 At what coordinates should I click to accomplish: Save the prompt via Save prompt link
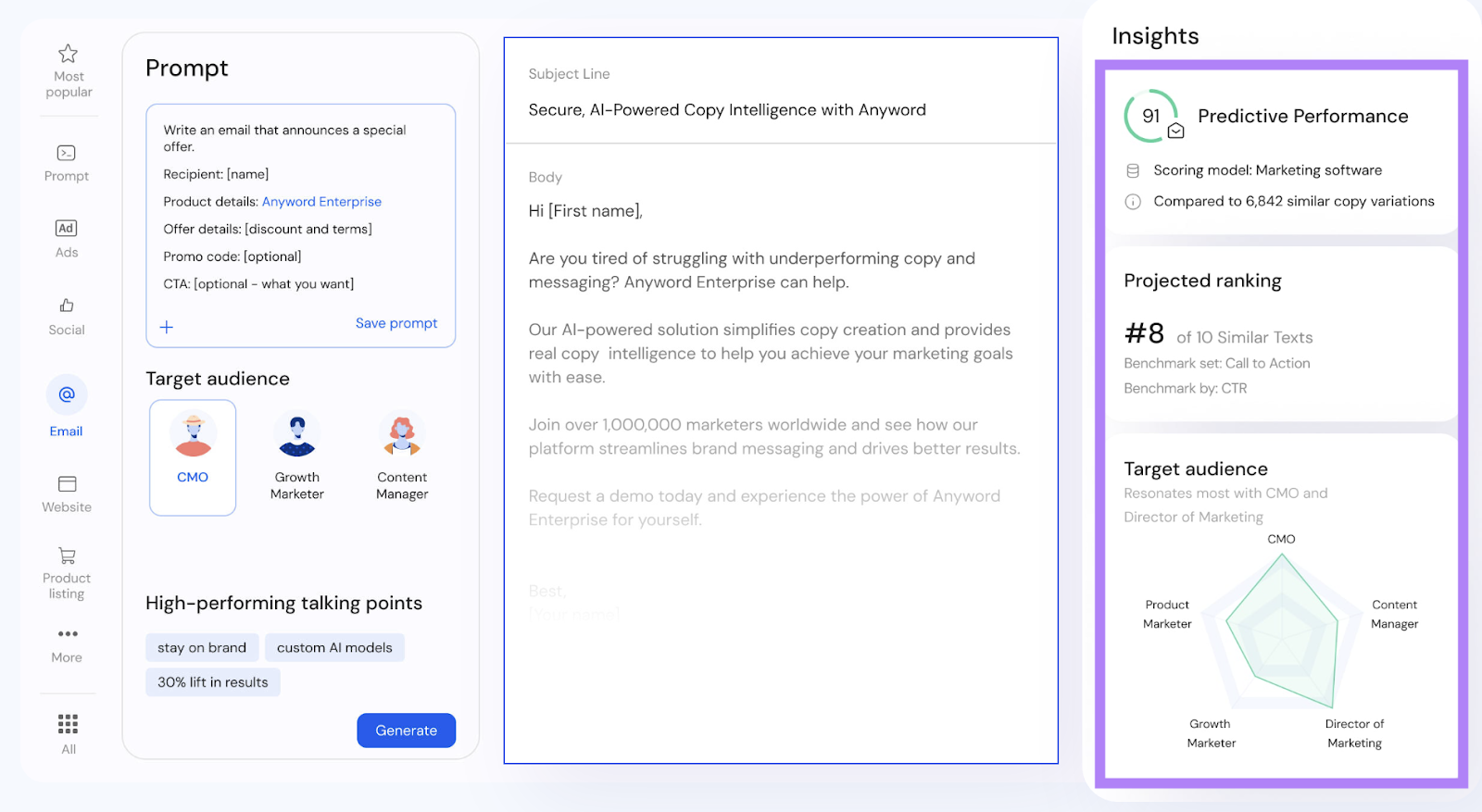click(396, 323)
